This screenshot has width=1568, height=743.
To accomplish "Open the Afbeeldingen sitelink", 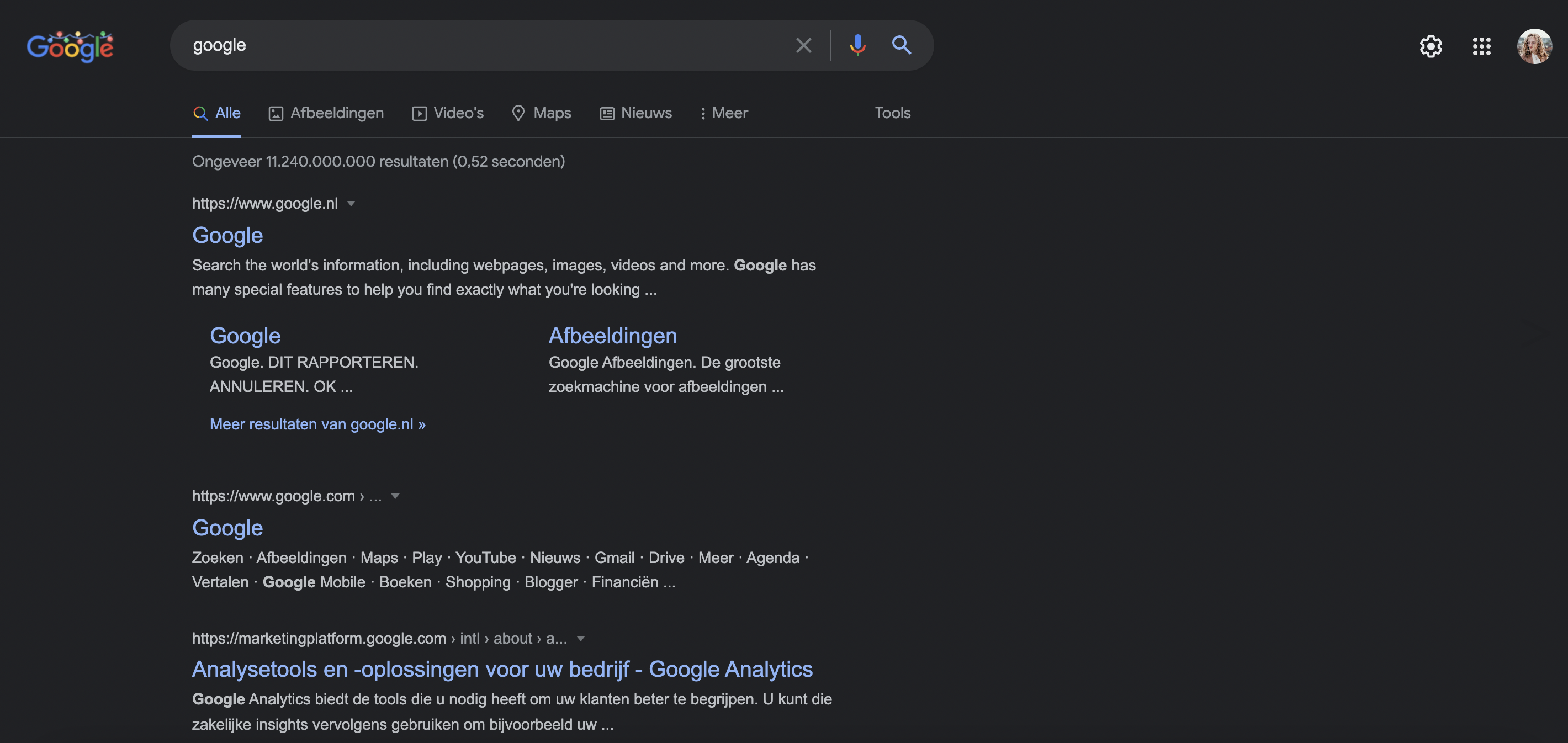I will tap(612, 336).
